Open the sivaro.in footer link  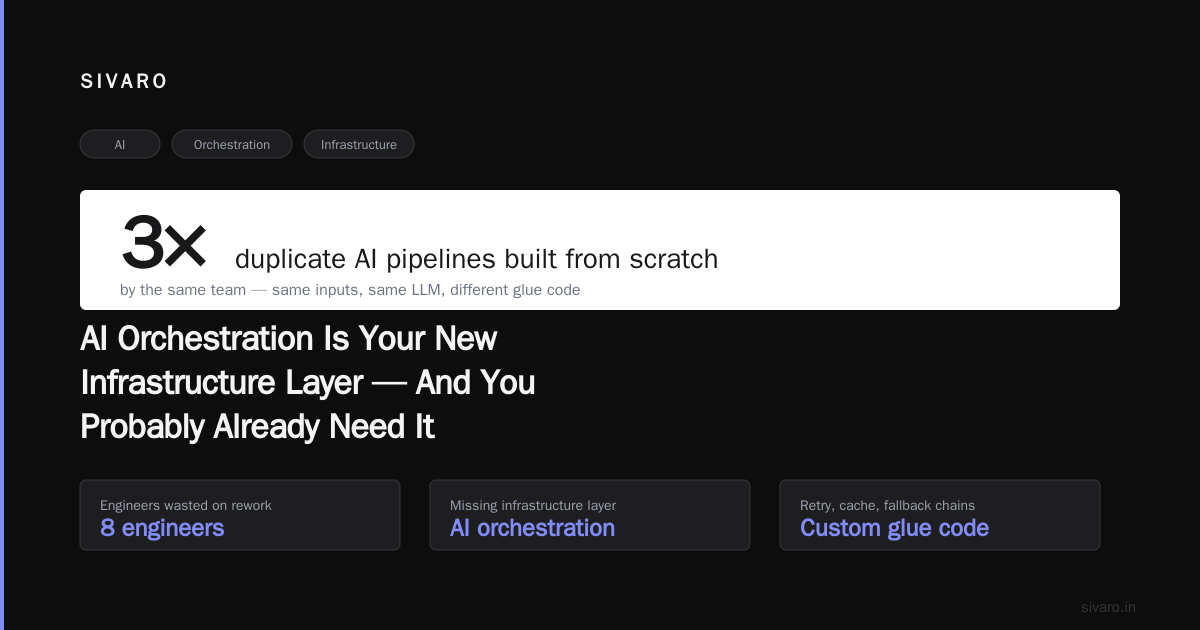point(1108,607)
